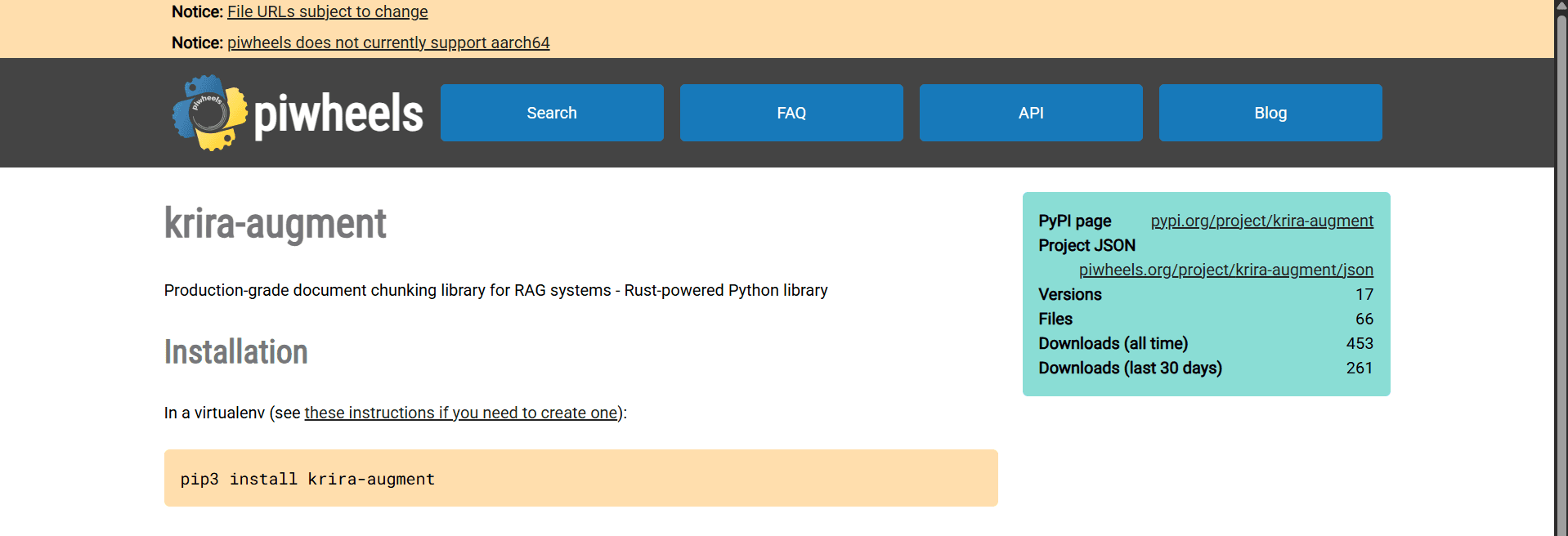The width and height of the screenshot is (1568, 536).
Task: Follow the virtualenv creation instructions link
Action: tap(461, 413)
